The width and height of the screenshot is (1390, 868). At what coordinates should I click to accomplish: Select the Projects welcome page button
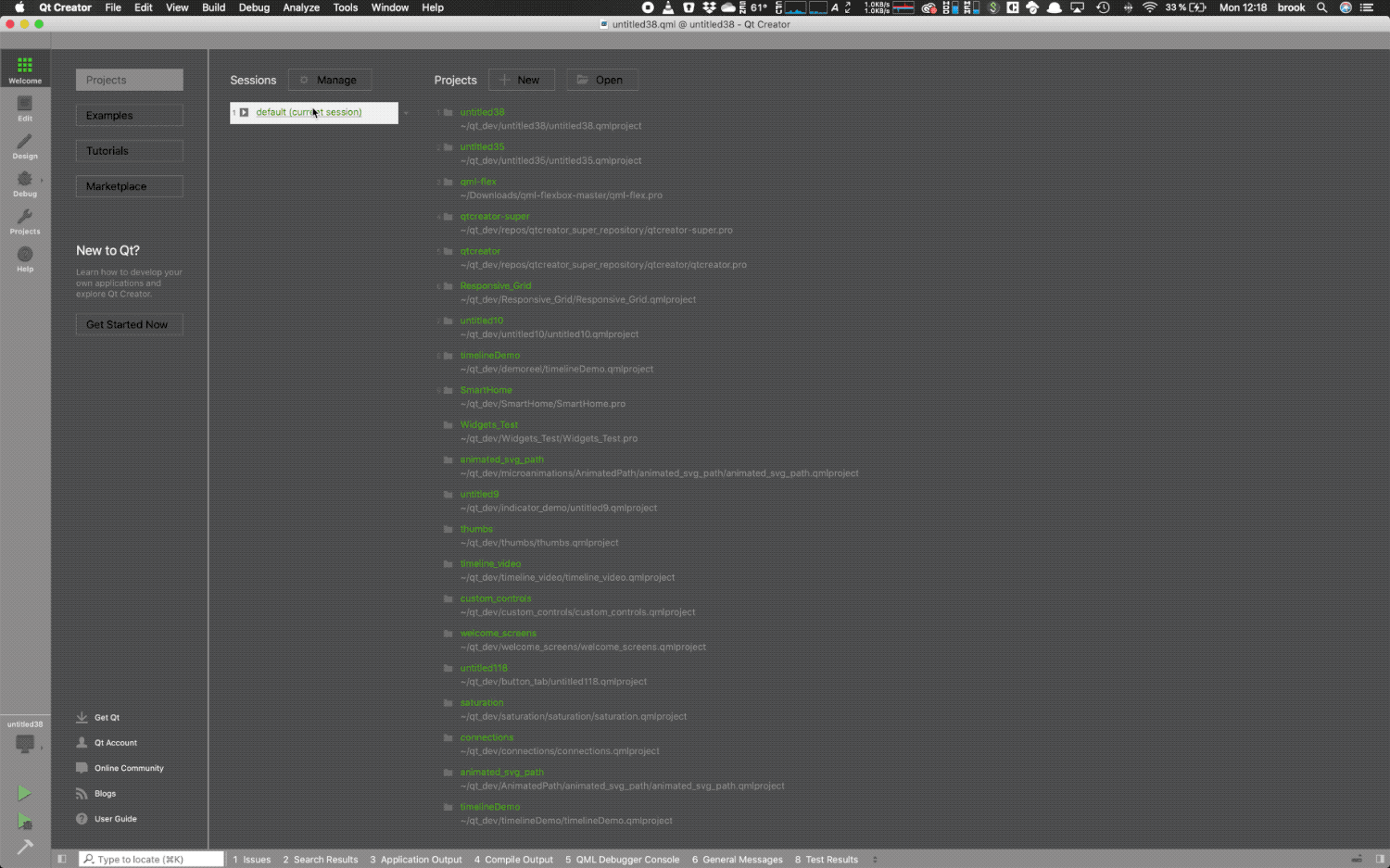click(x=130, y=80)
